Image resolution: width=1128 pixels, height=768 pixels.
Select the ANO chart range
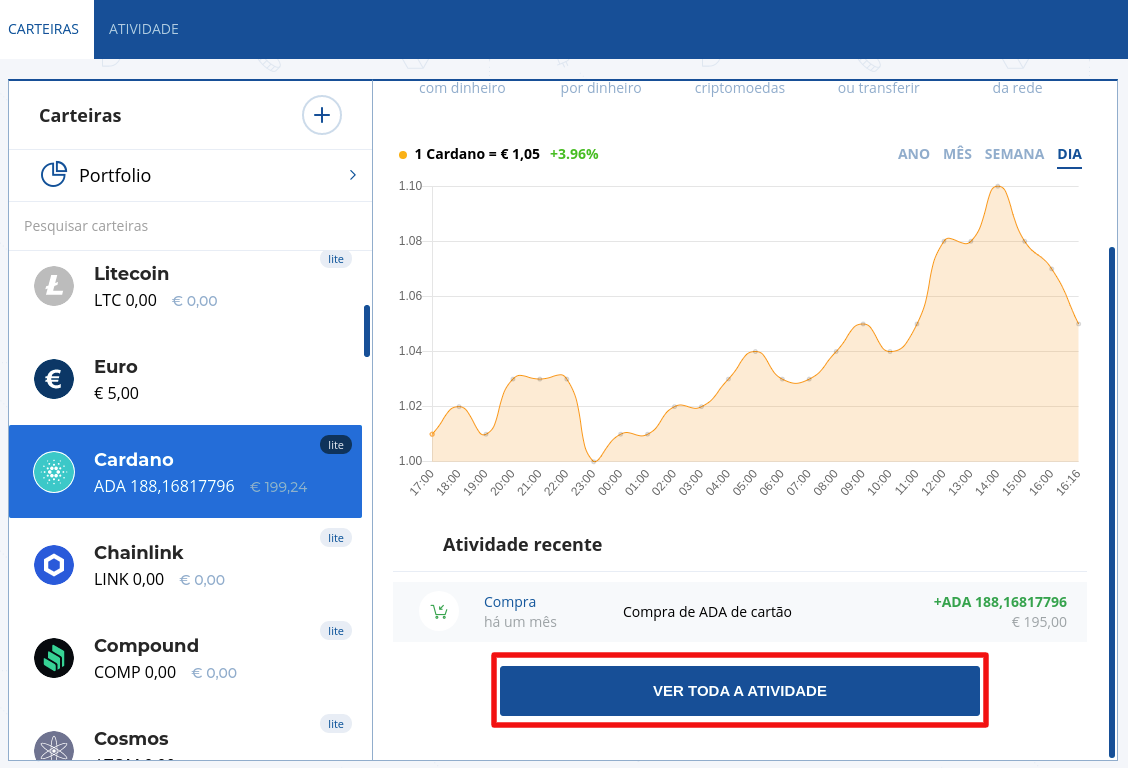point(914,154)
